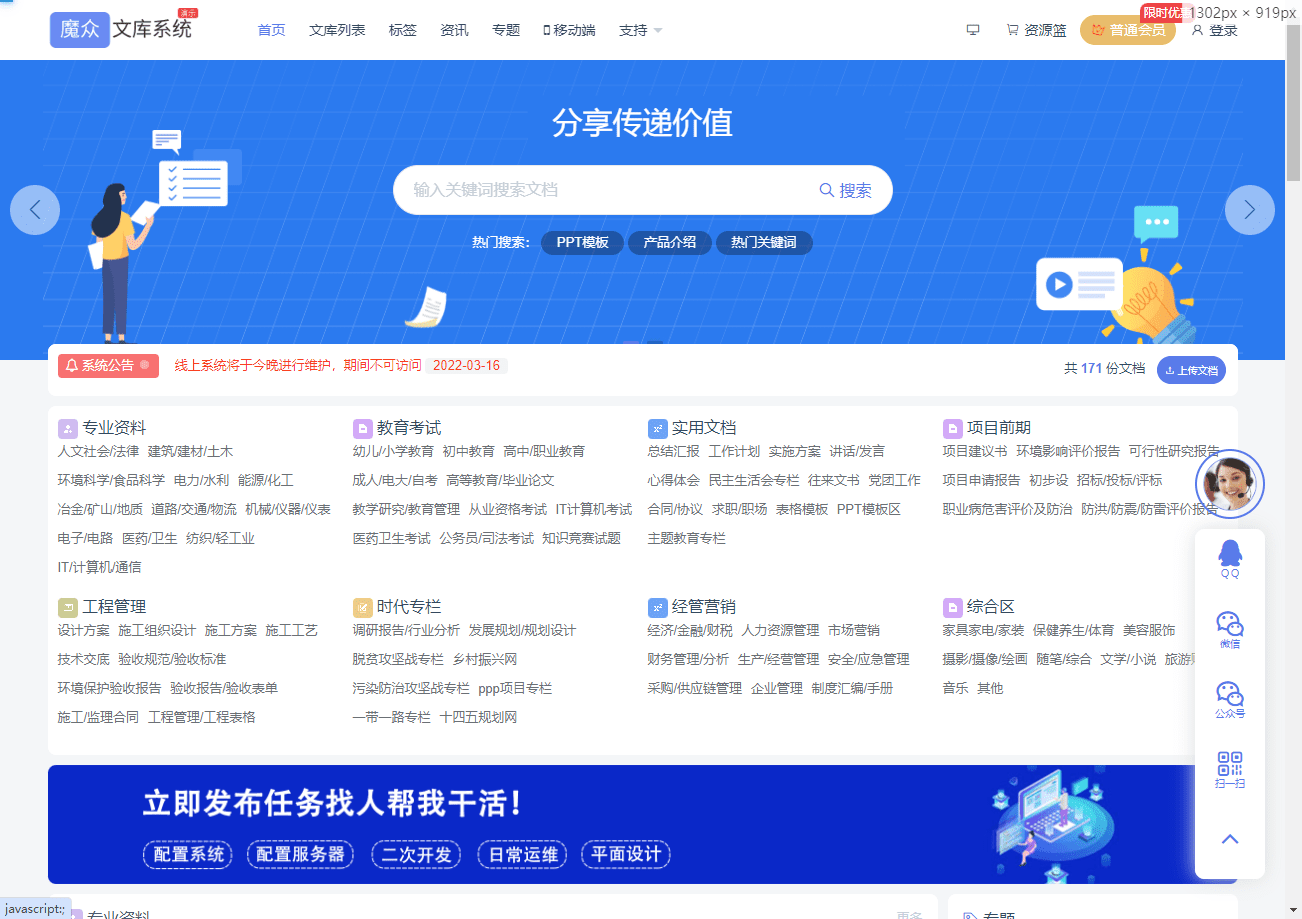Click the desktop monitor icon in header
1302x919 pixels.
(972, 30)
